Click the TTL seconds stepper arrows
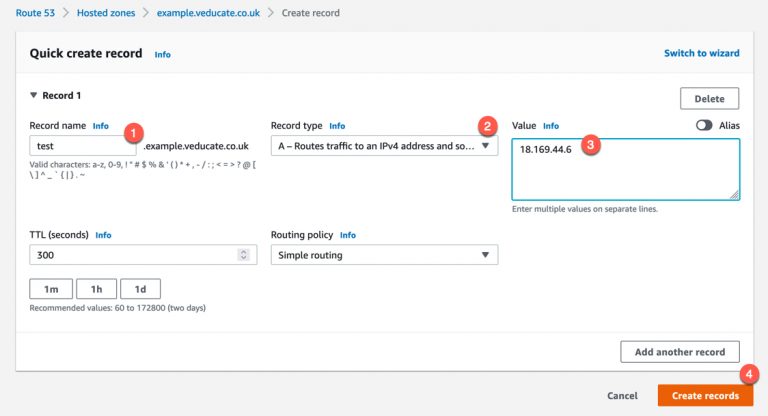Image resolution: width=768 pixels, height=416 pixels. 243,255
